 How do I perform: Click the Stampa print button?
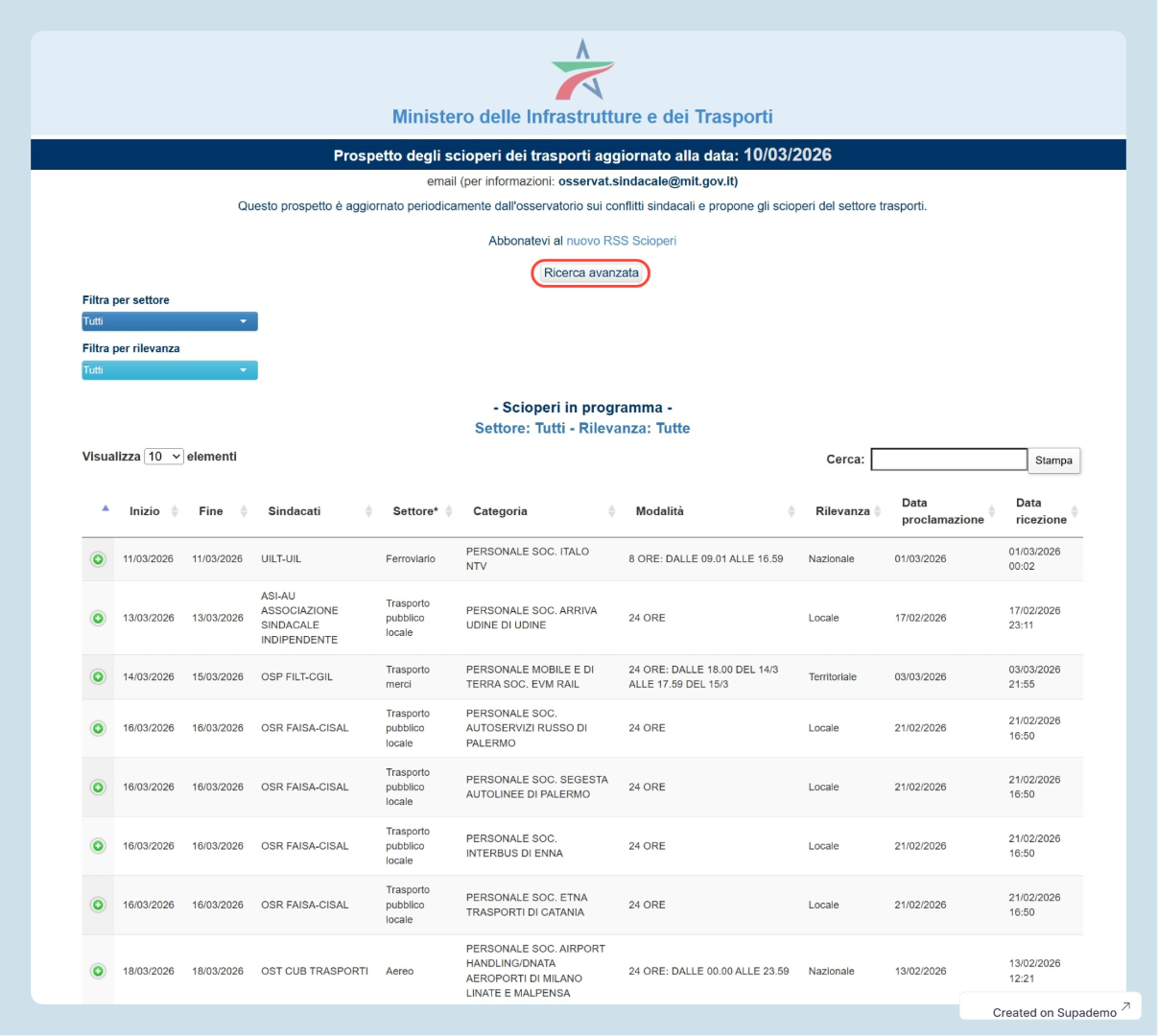[1053, 460]
